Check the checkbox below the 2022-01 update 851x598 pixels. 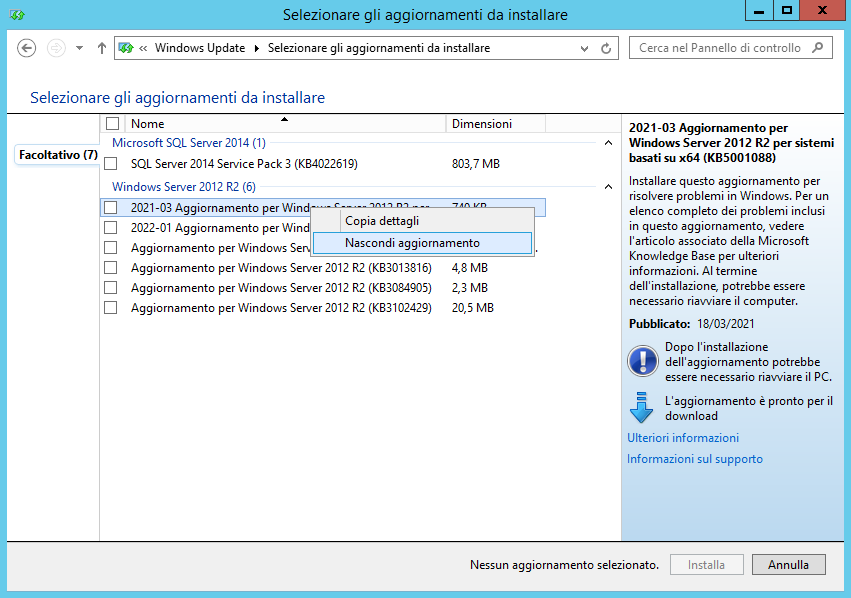(x=111, y=247)
